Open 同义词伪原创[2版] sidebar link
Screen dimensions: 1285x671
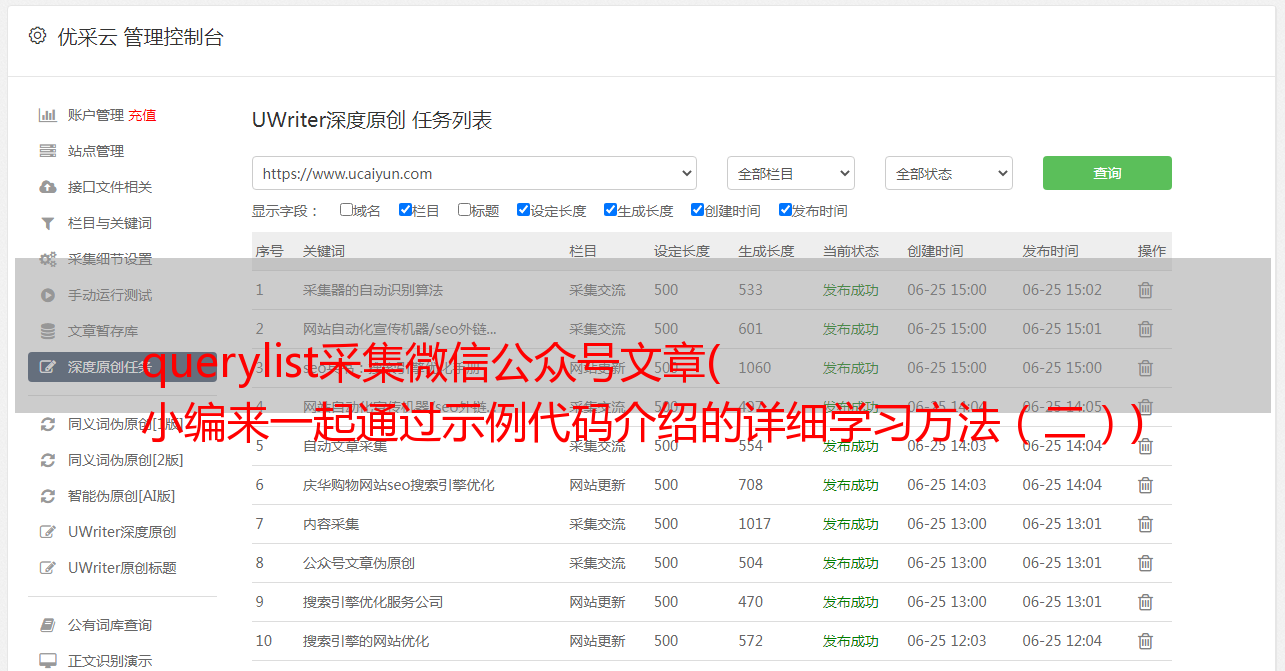[x=126, y=460]
